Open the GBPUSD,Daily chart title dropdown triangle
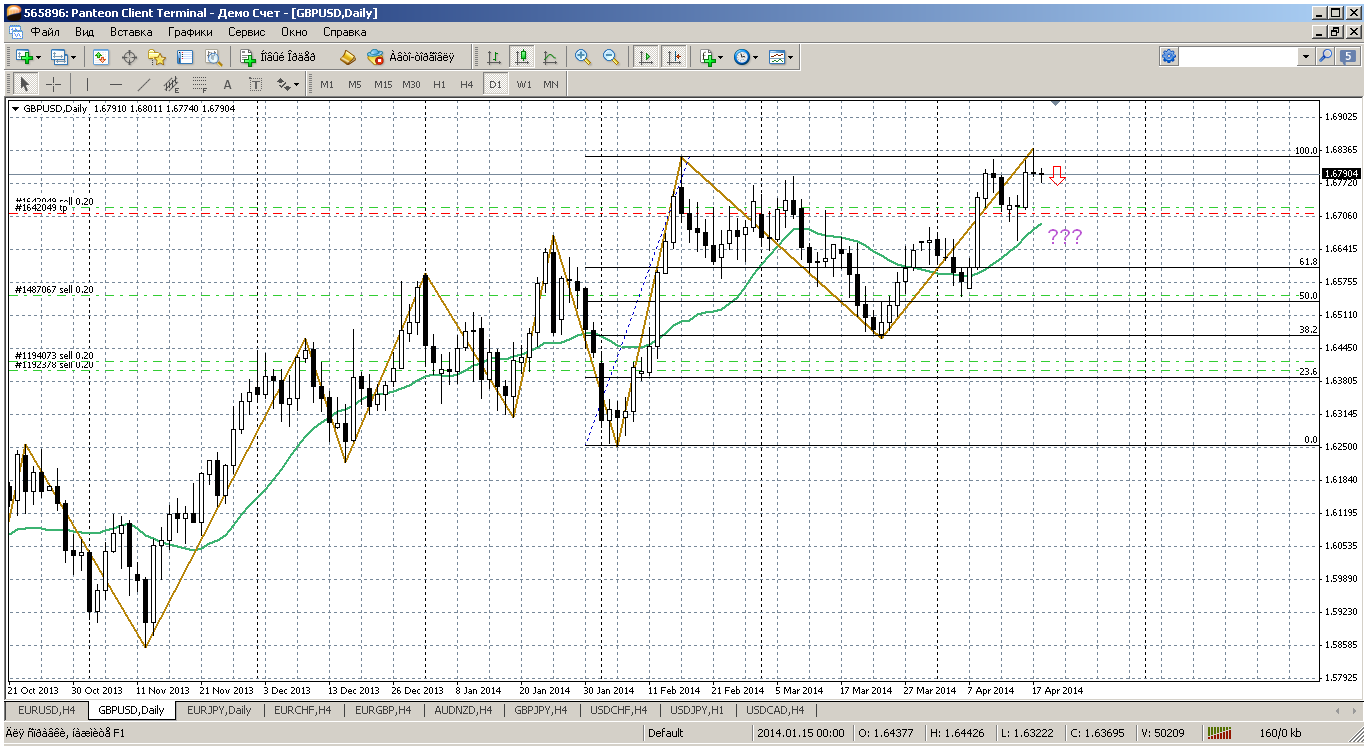The width and height of the screenshot is (1368, 746). point(15,108)
